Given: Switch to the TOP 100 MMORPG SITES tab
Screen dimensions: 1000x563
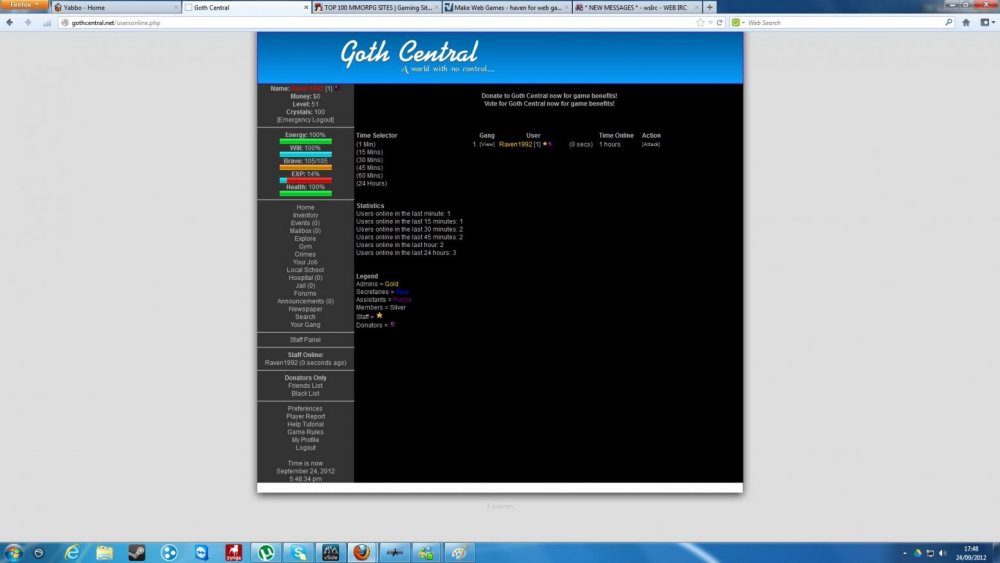Looking at the screenshot, I should 374,7.
